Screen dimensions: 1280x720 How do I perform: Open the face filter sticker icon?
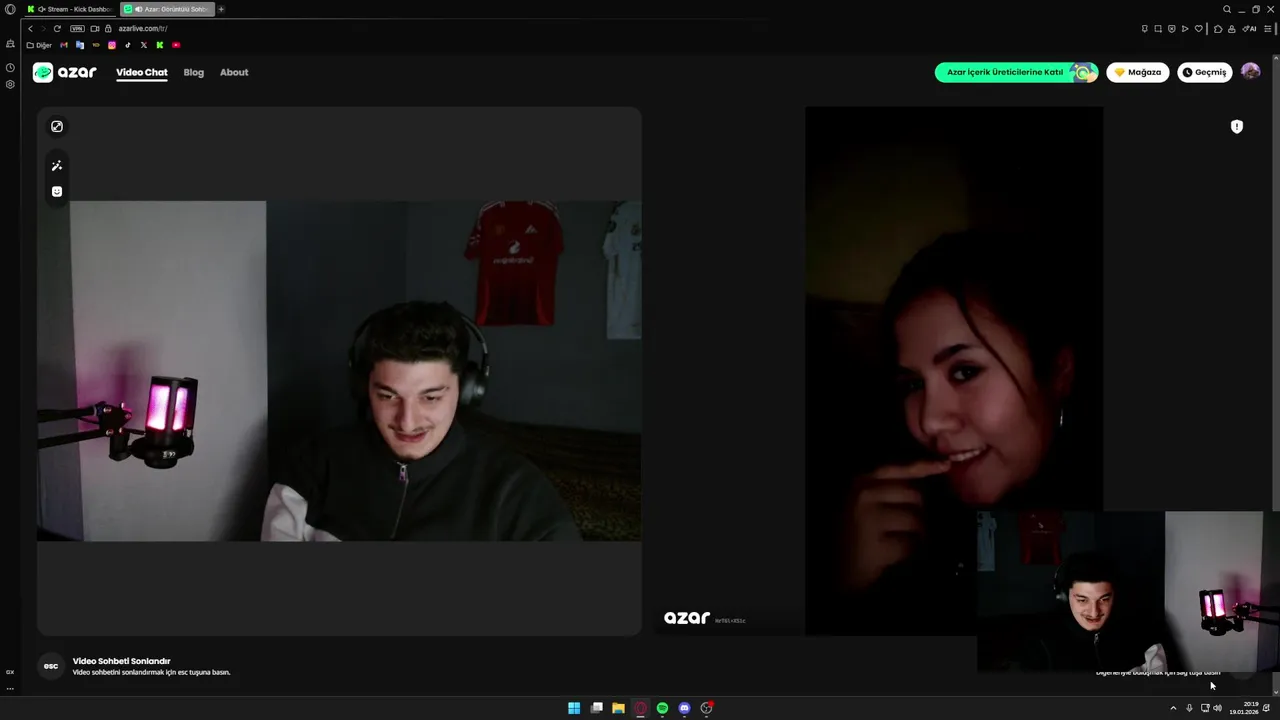[57, 191]
